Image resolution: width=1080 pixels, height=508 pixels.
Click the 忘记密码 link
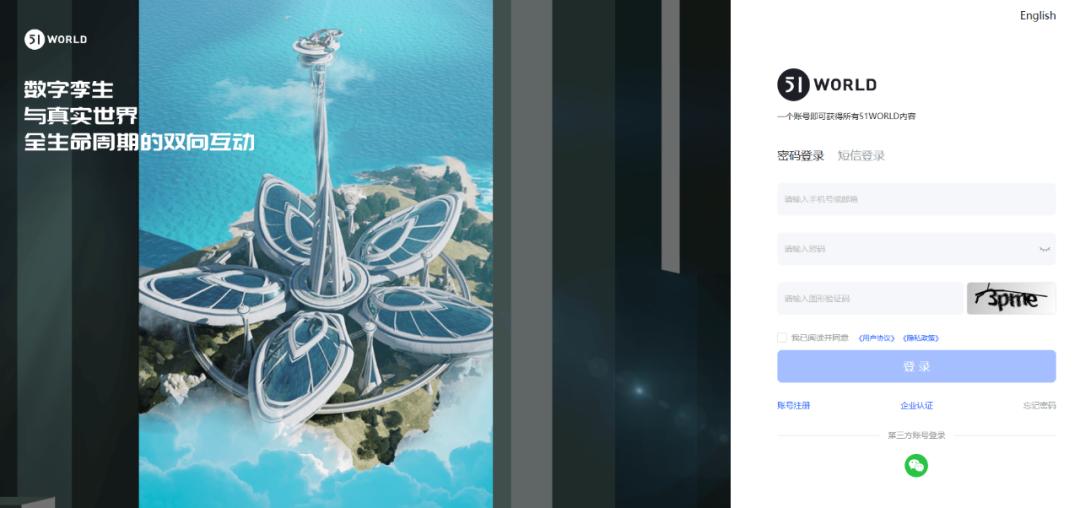(1039, 405)
